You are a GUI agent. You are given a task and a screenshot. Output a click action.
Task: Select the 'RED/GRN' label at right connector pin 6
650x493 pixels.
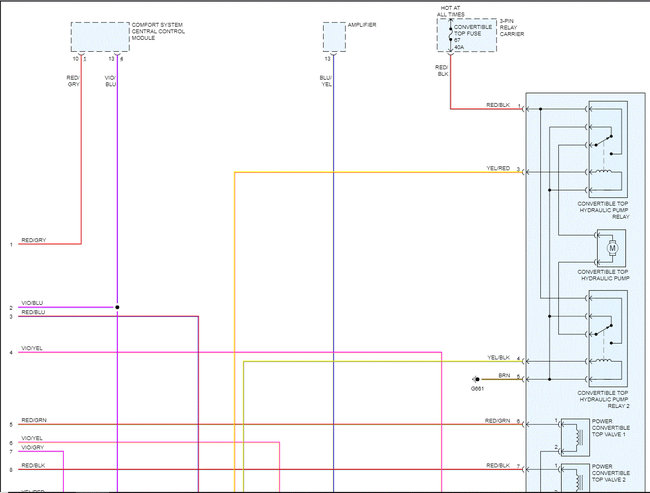(497, 421)
